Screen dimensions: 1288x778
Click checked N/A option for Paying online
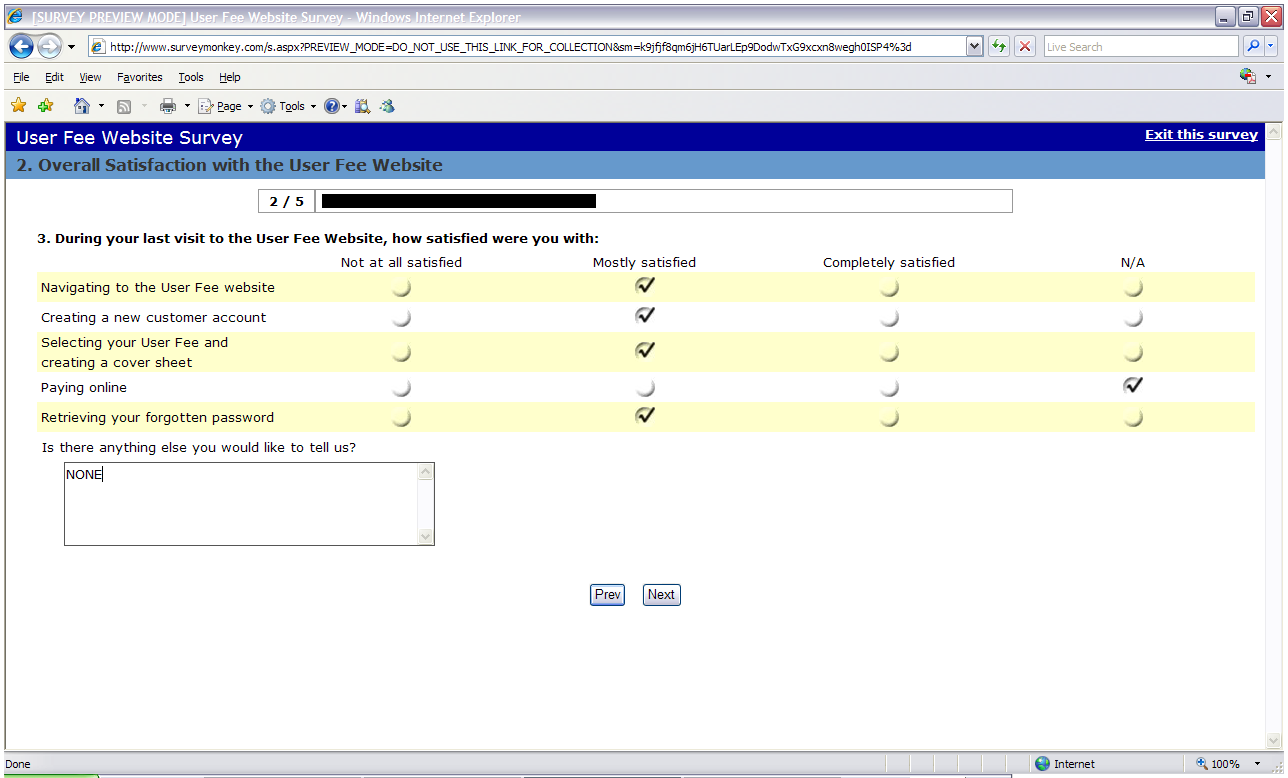coord(1133,386)
